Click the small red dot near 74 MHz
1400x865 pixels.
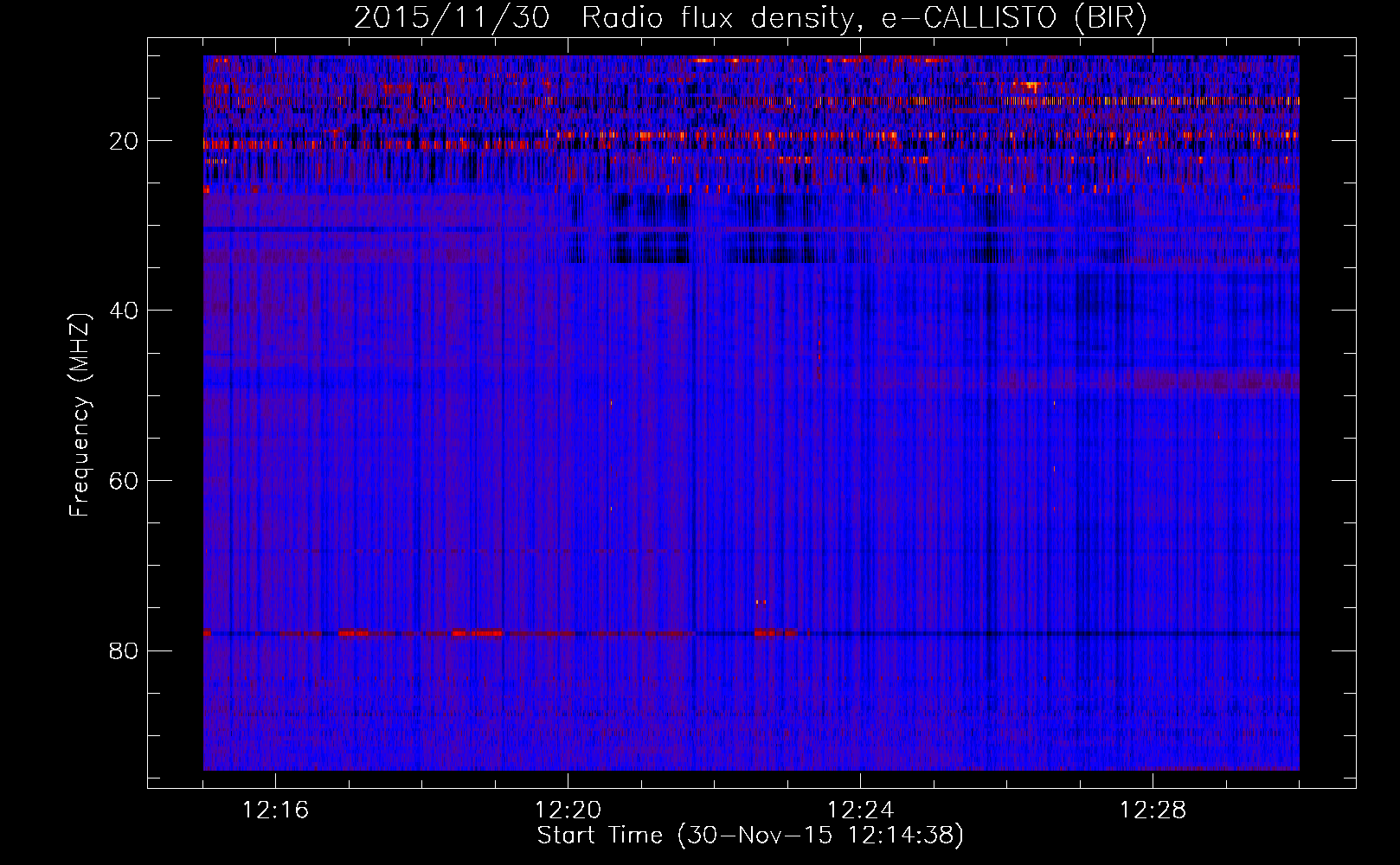pos(761,602)
